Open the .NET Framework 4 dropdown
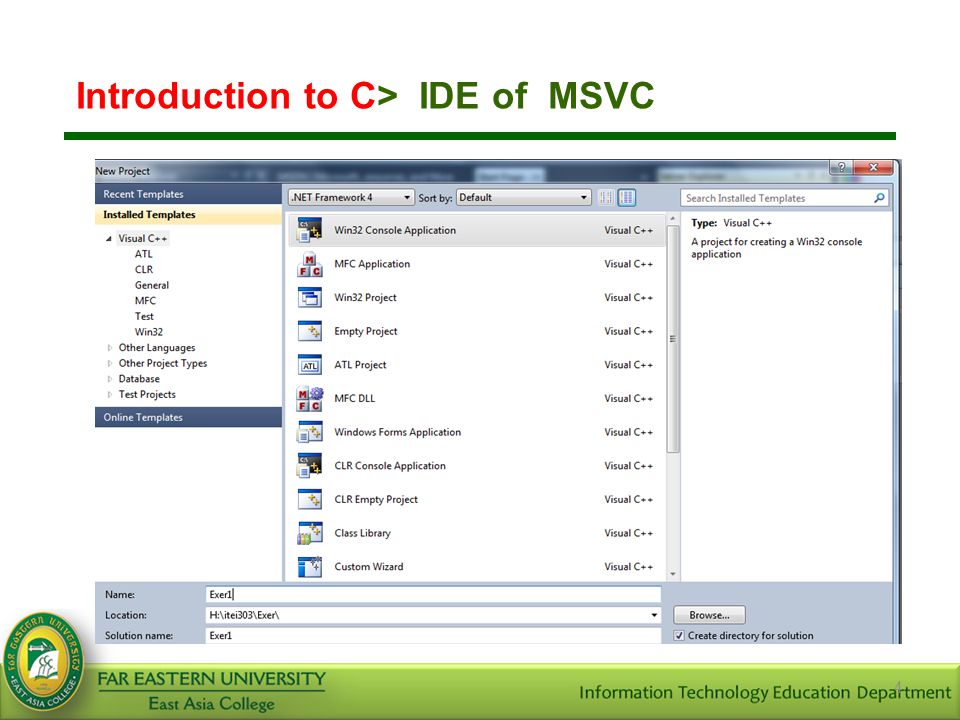Image resolution: width=960 pixels, height=720 pixels. point(351,198)
